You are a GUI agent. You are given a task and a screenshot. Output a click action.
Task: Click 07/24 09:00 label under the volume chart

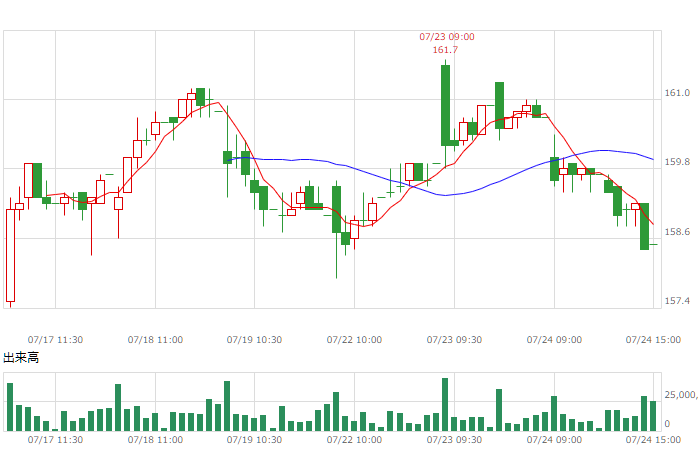pos(554,440)
